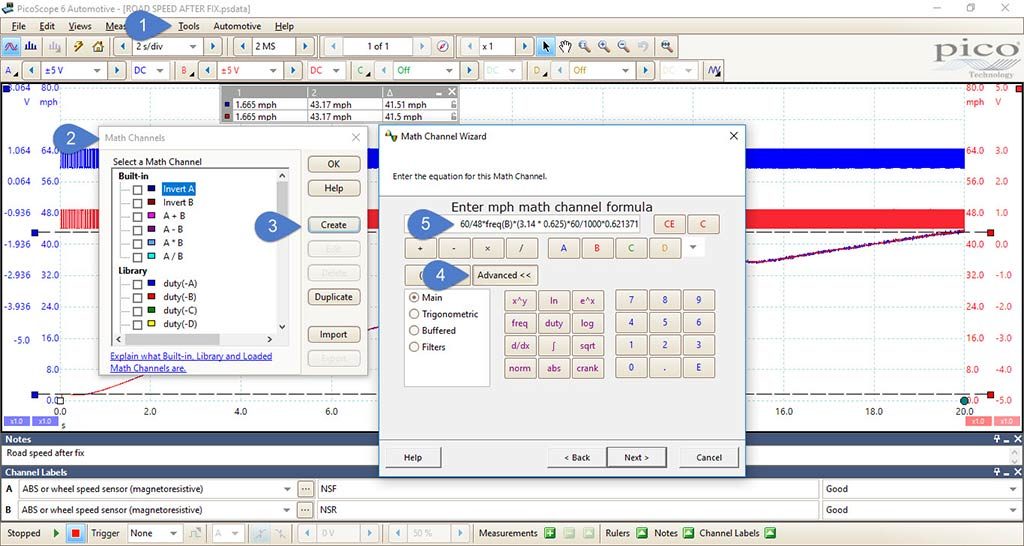Expand more channels dropdown after D button
This screenshot has height=546, width=1024.
694,248
